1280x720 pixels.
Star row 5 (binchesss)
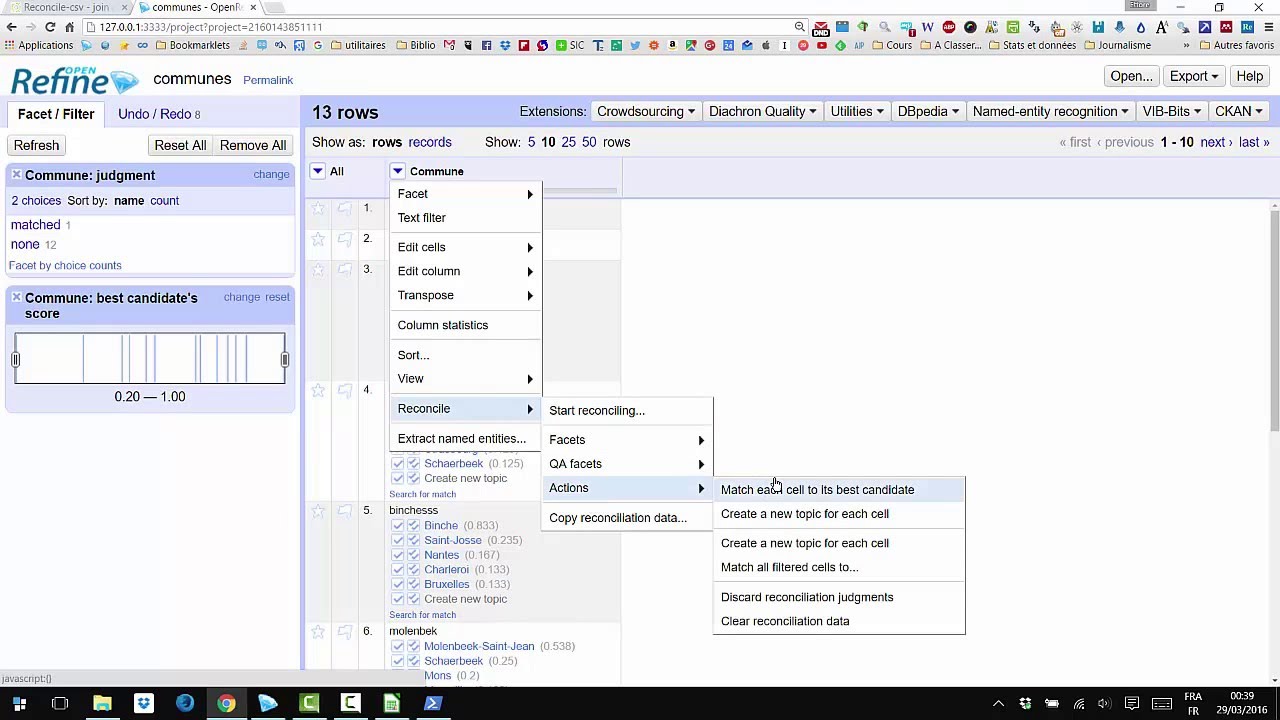318,511
